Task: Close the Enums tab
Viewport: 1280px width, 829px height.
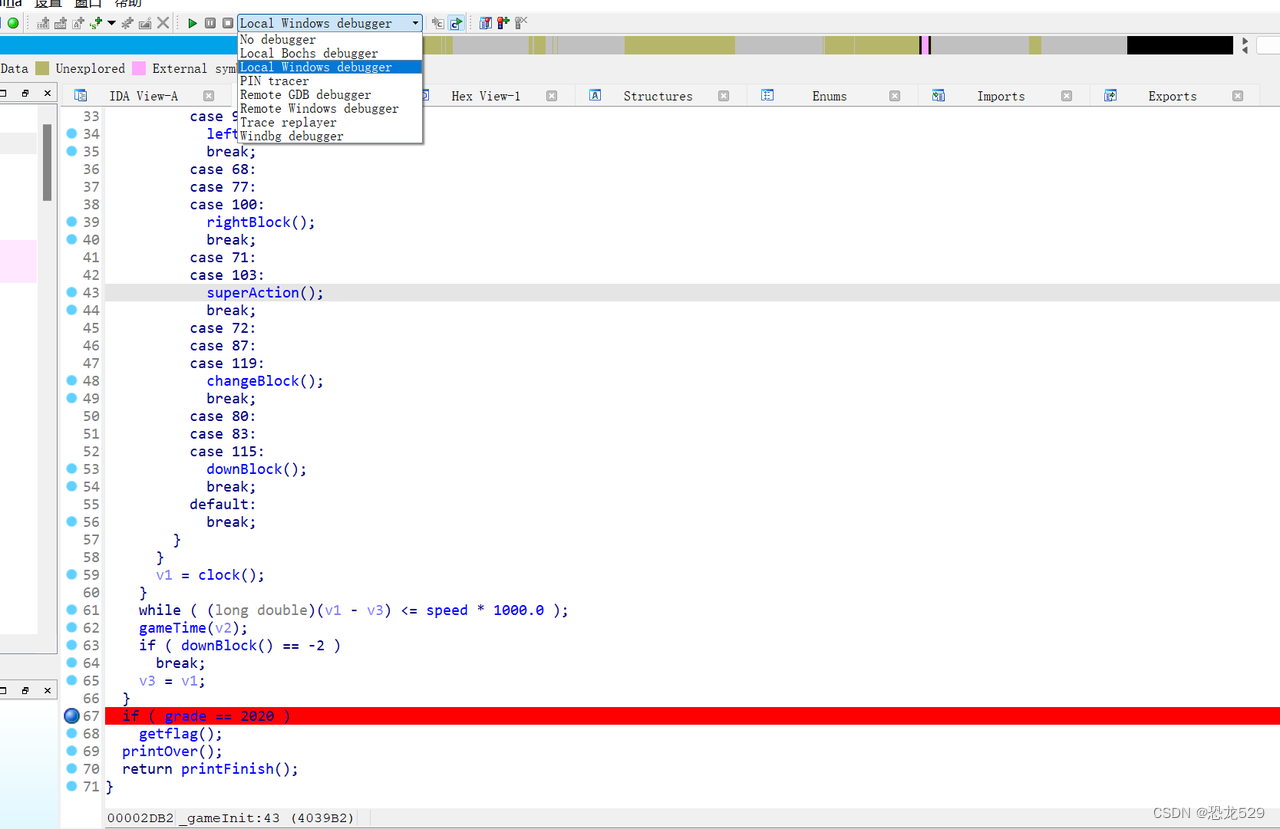Action: point(895,96)
